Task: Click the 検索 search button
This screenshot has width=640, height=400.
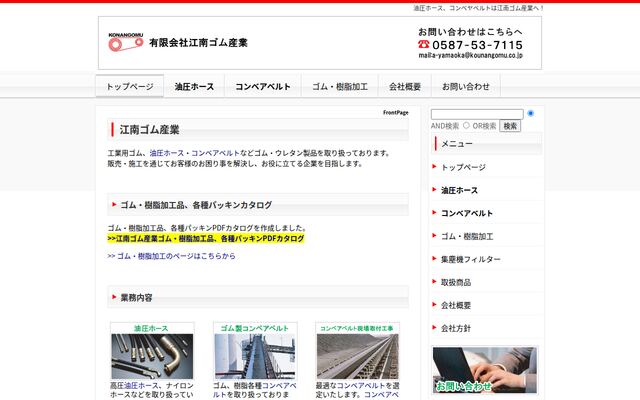Action: click(x=510, y=126)
